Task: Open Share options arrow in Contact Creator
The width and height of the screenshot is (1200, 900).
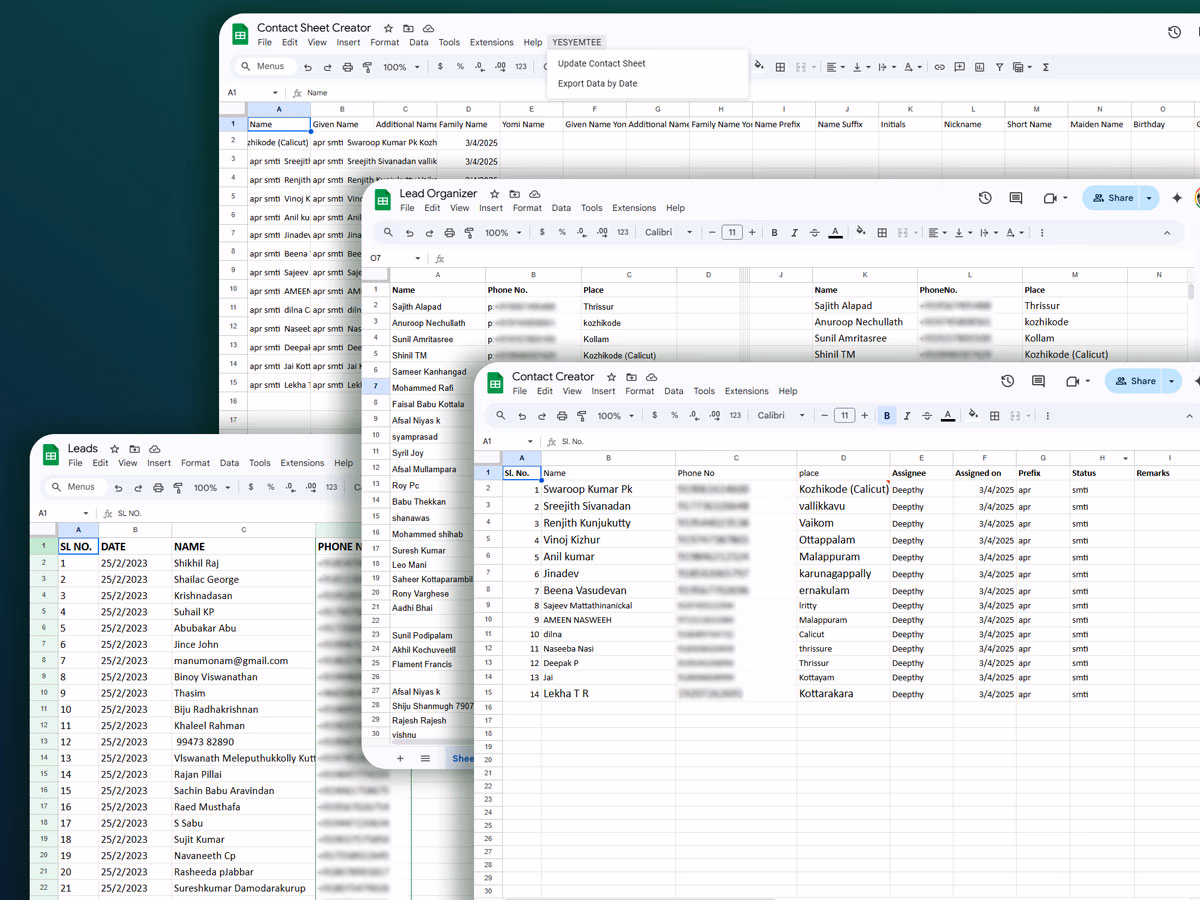Action: point(1171,381)
